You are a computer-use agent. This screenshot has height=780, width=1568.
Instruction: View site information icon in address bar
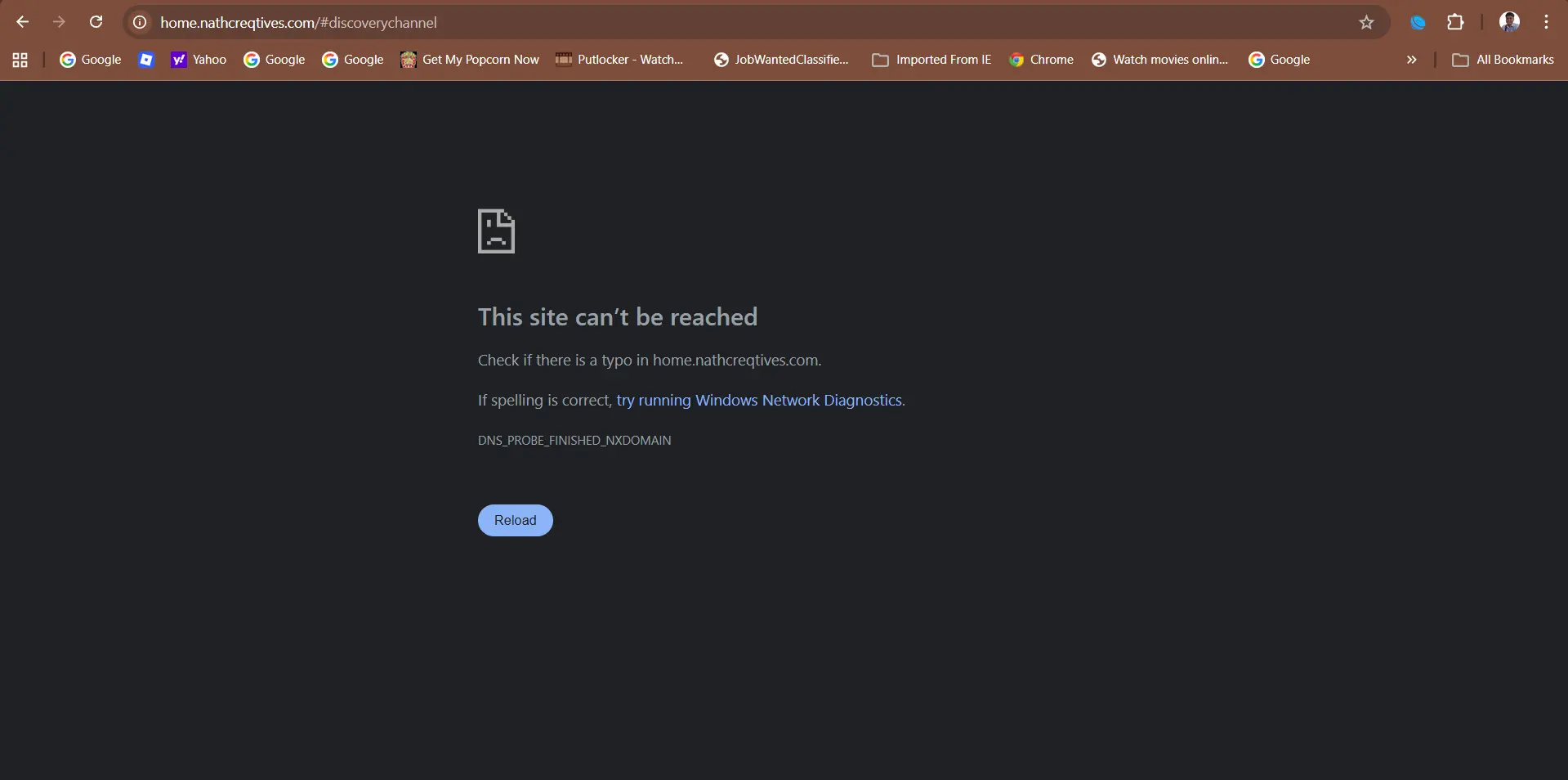(x=140, y=22)
